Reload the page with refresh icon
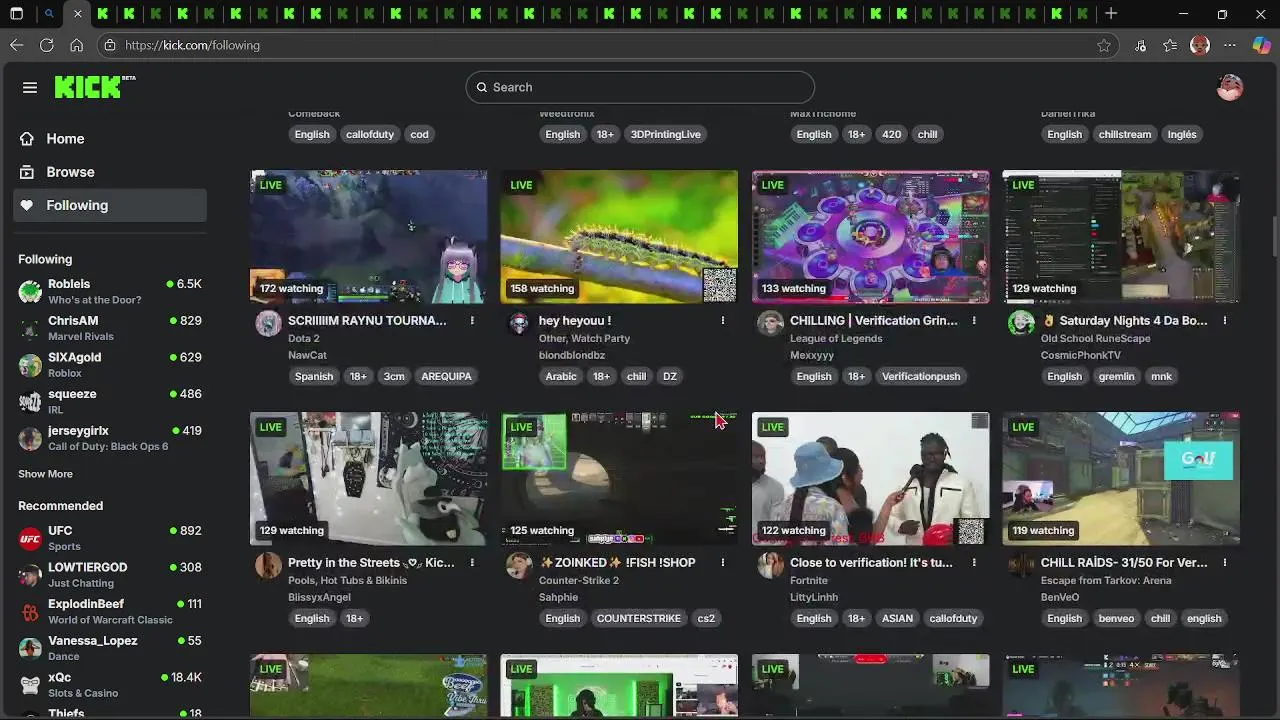The height and width of the screenshot is (720, 1280). coord(47,45)
